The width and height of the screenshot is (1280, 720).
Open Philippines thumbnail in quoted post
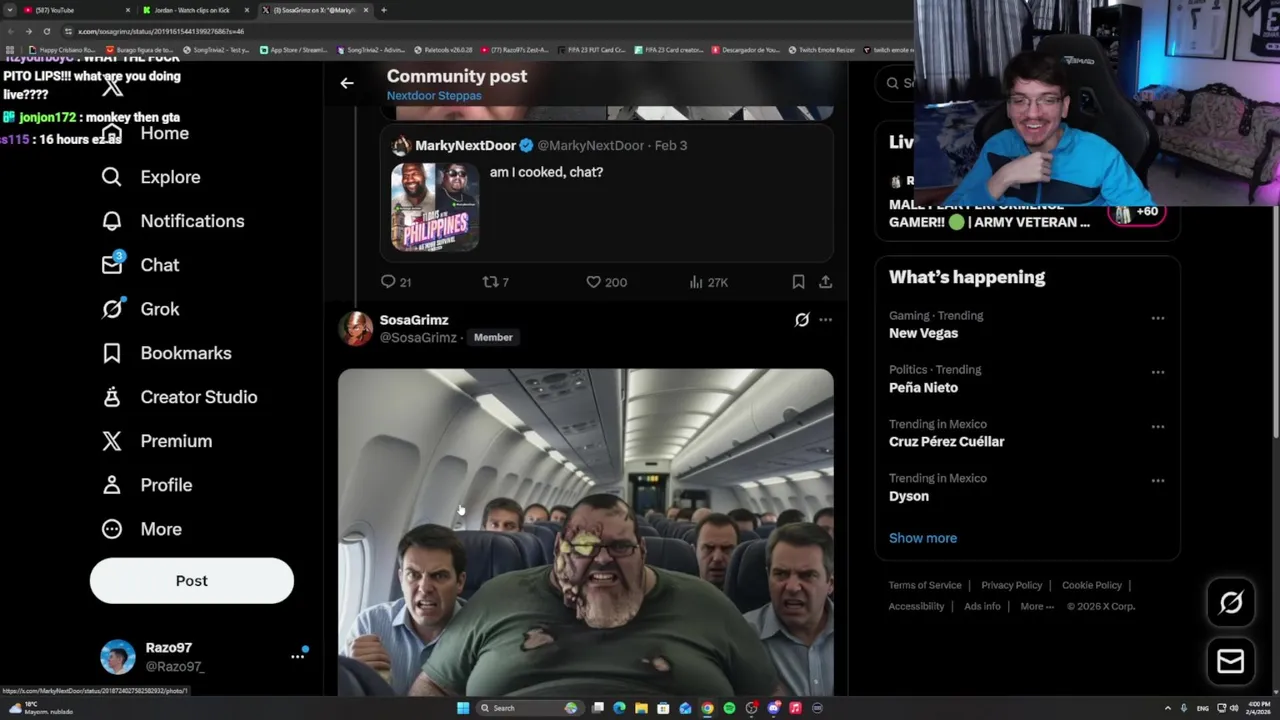(435, 207)
